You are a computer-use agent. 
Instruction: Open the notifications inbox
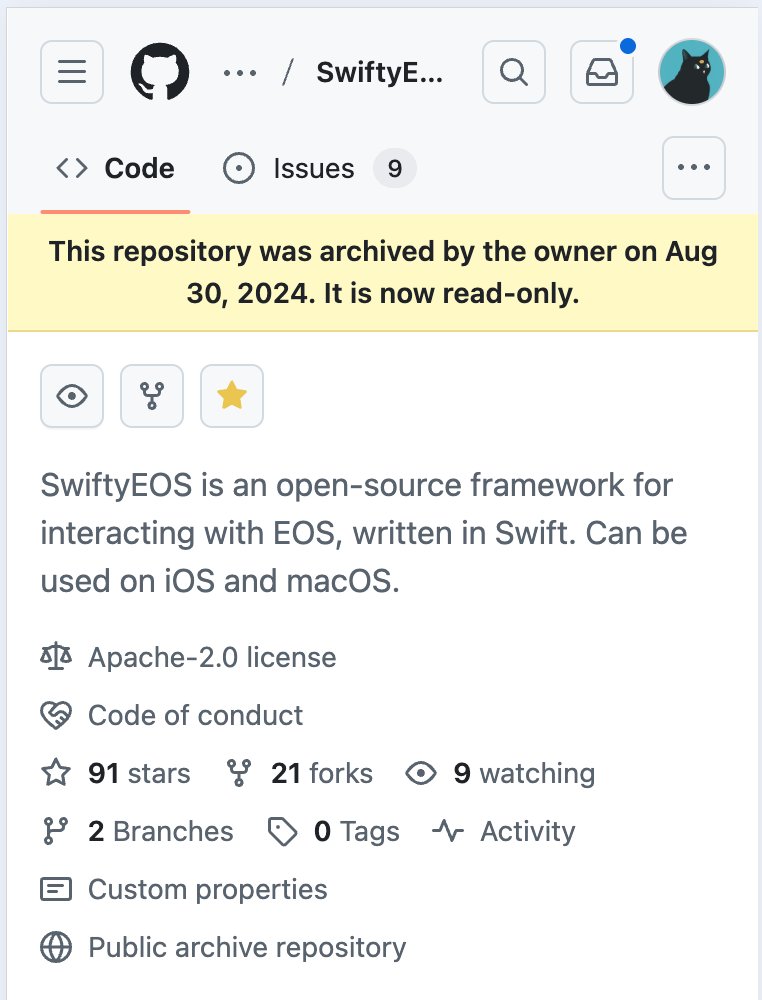click(x=602, y=72)
